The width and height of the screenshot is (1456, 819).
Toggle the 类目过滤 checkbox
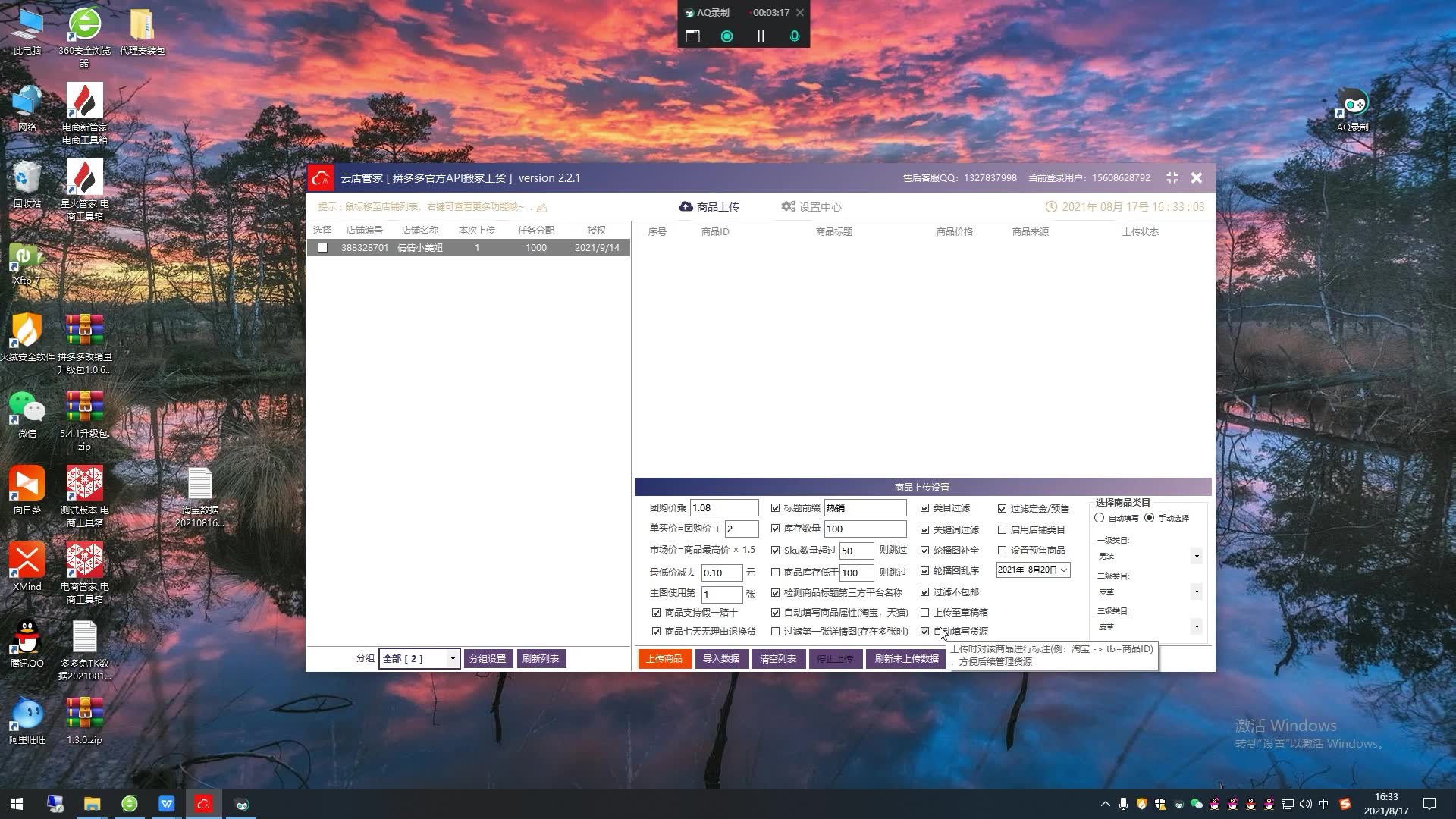click(x=924, y=508)
